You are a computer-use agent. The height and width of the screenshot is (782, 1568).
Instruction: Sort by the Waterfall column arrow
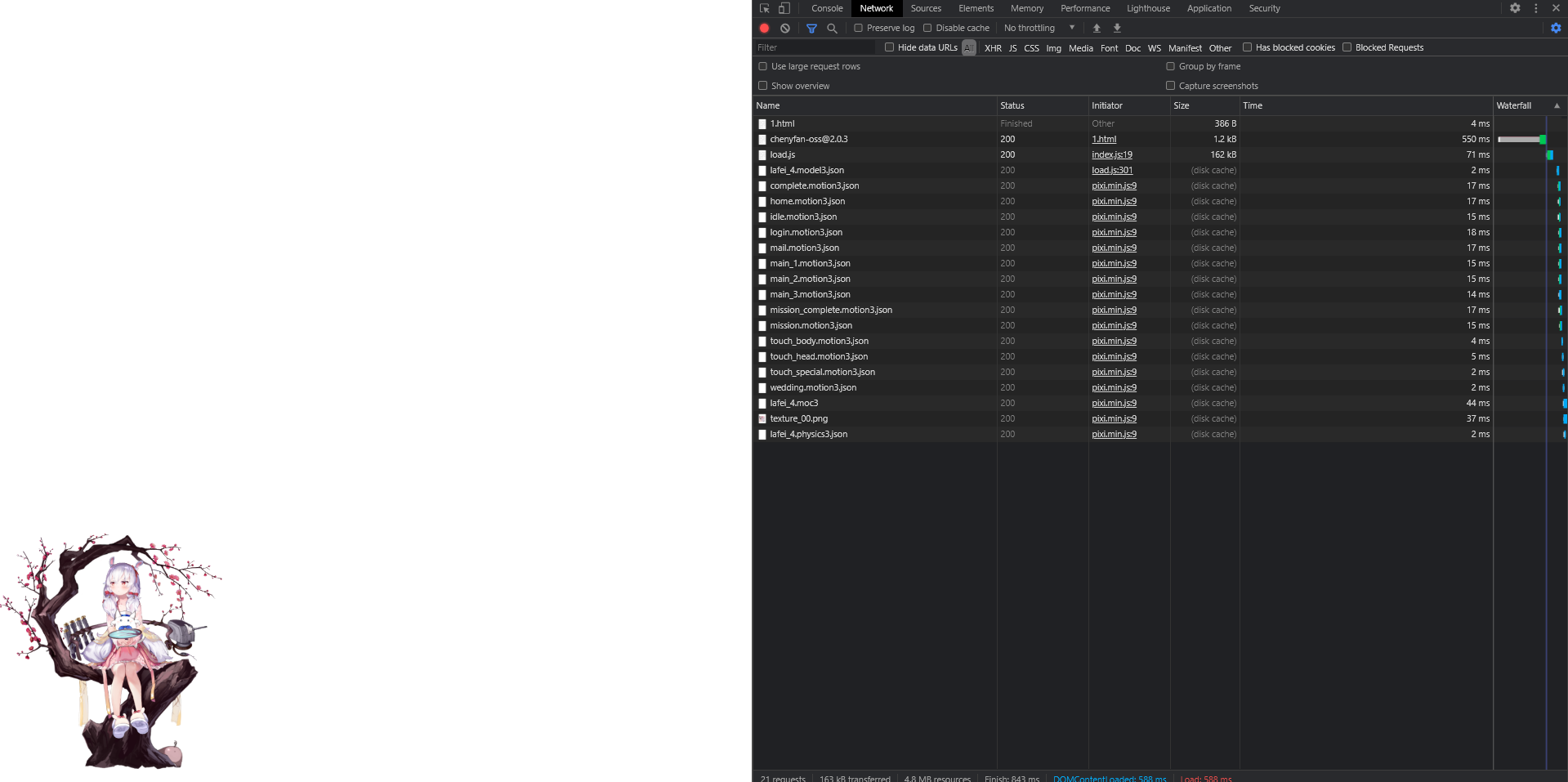tap(1557, 105)
